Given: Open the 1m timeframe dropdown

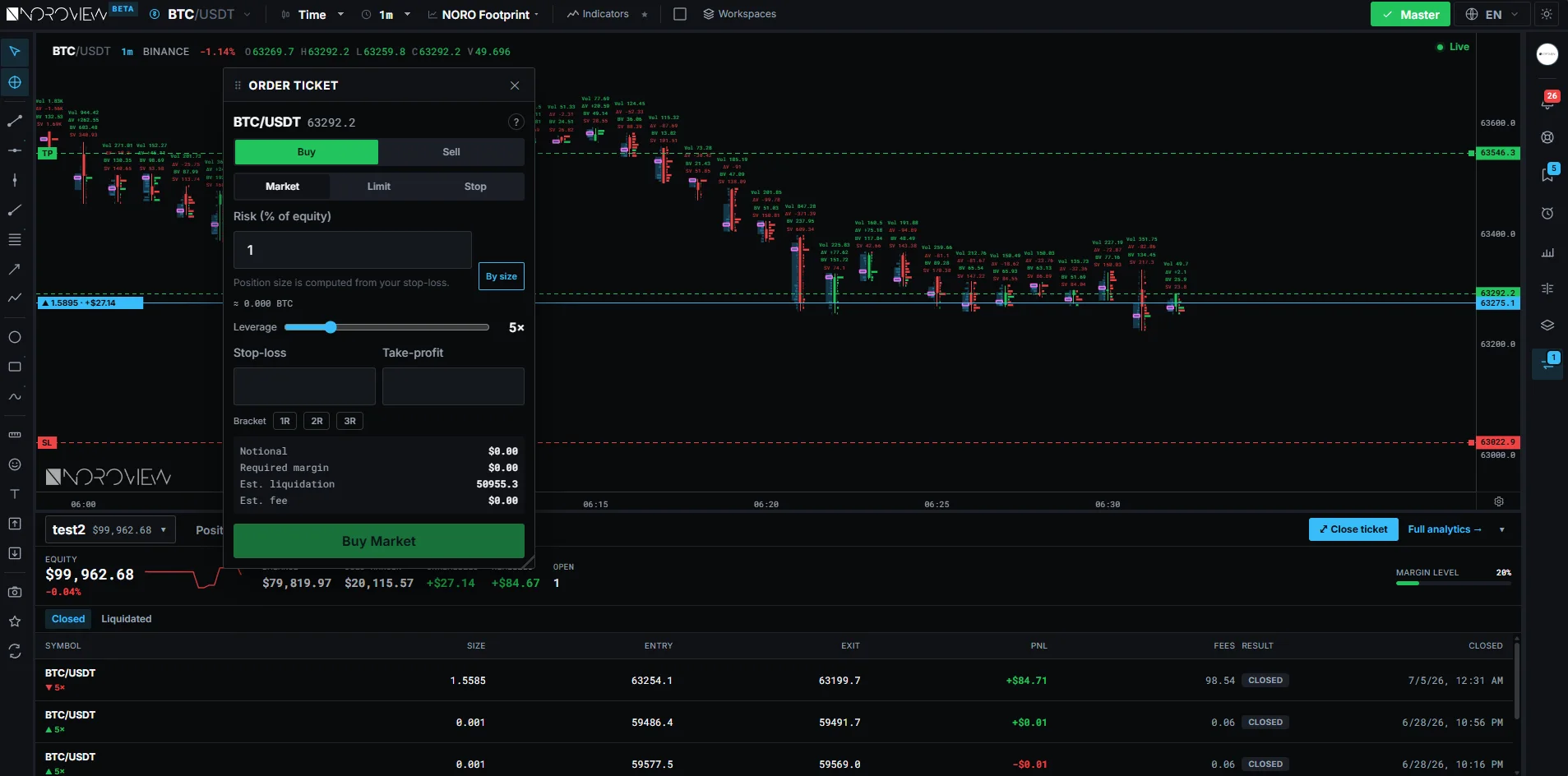Looking at the screenshot, I should (x=386, y=14).
